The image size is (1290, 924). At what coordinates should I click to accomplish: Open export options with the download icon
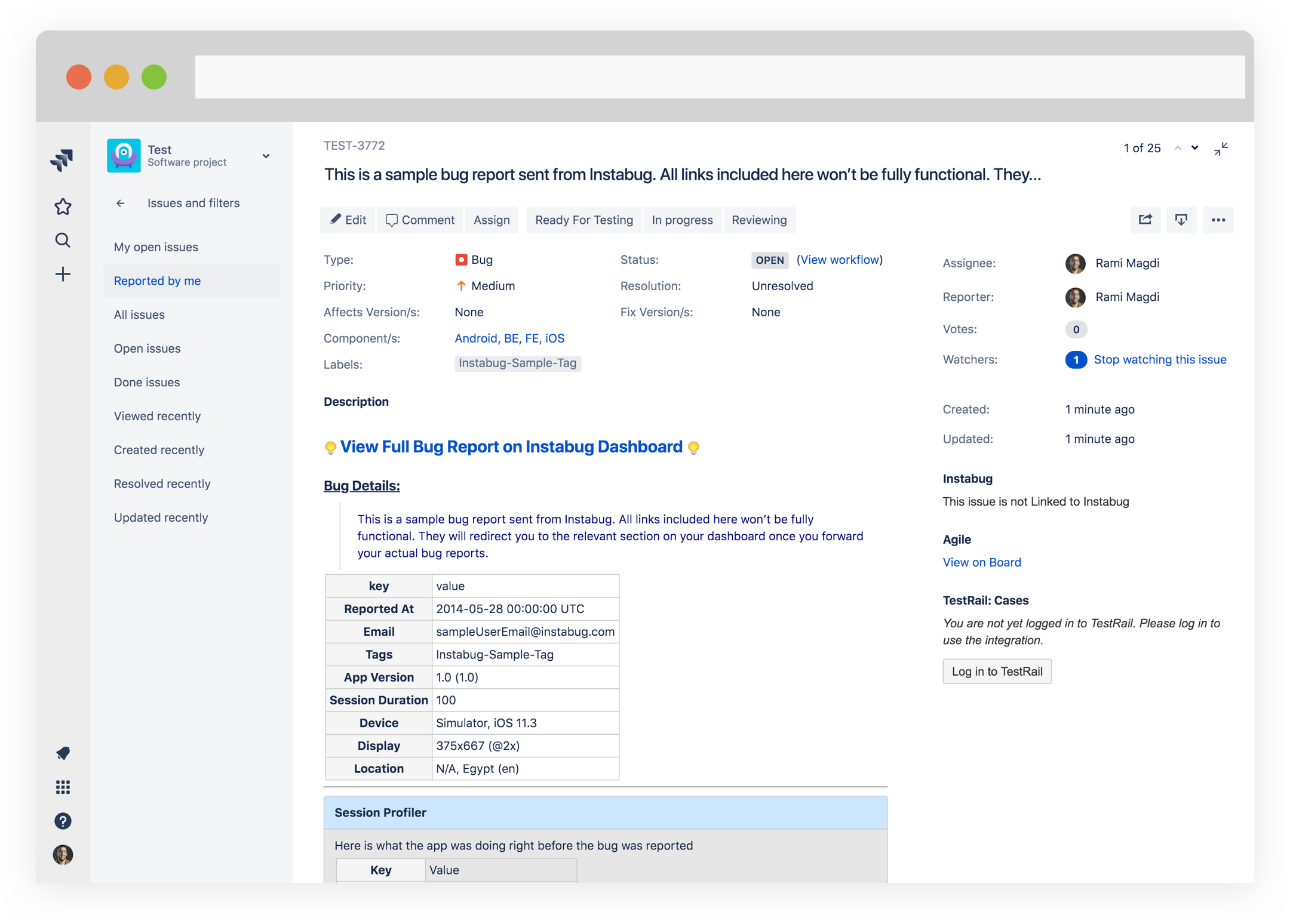point(1181,220)
